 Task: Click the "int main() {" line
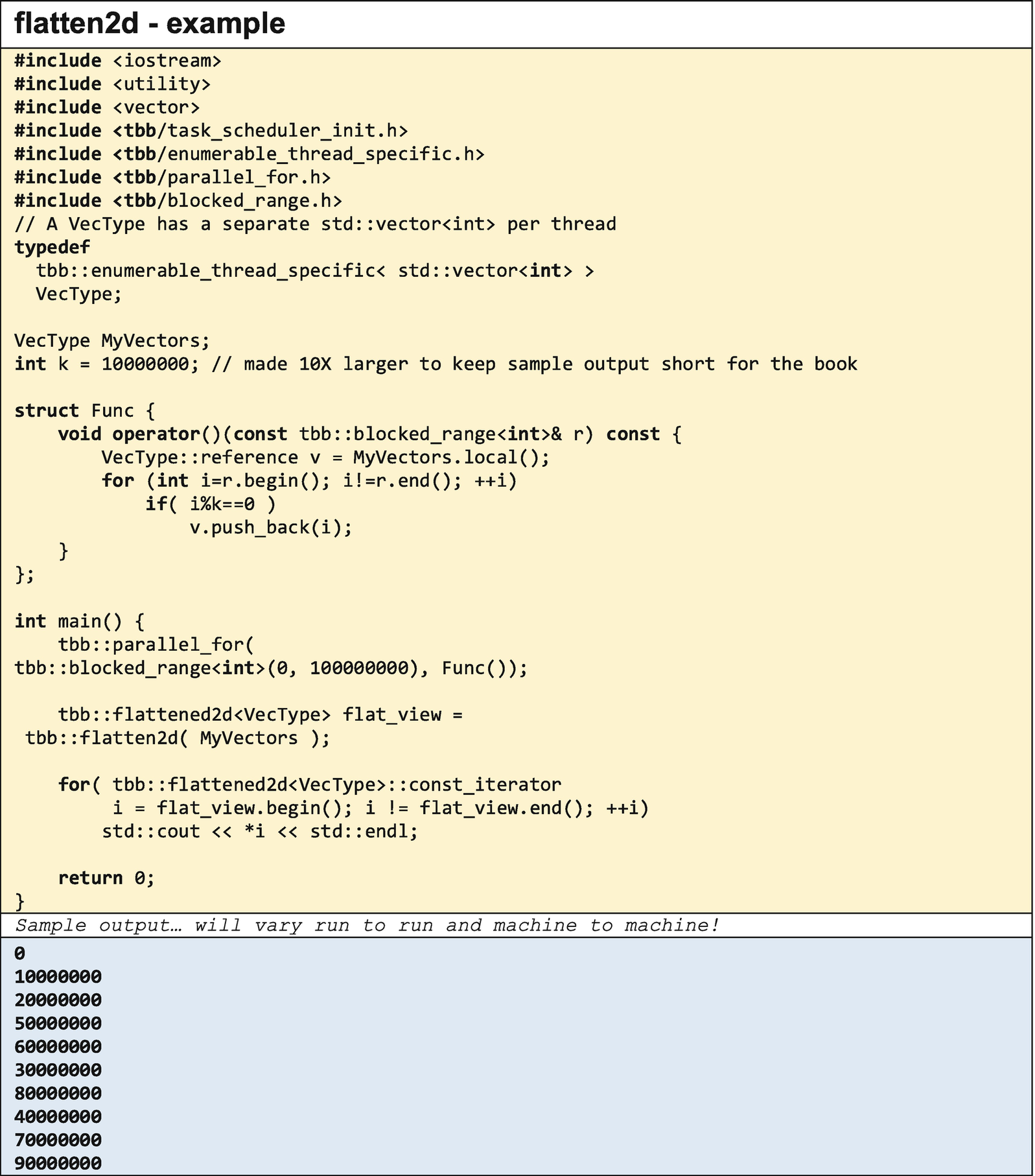click(80, 621)
